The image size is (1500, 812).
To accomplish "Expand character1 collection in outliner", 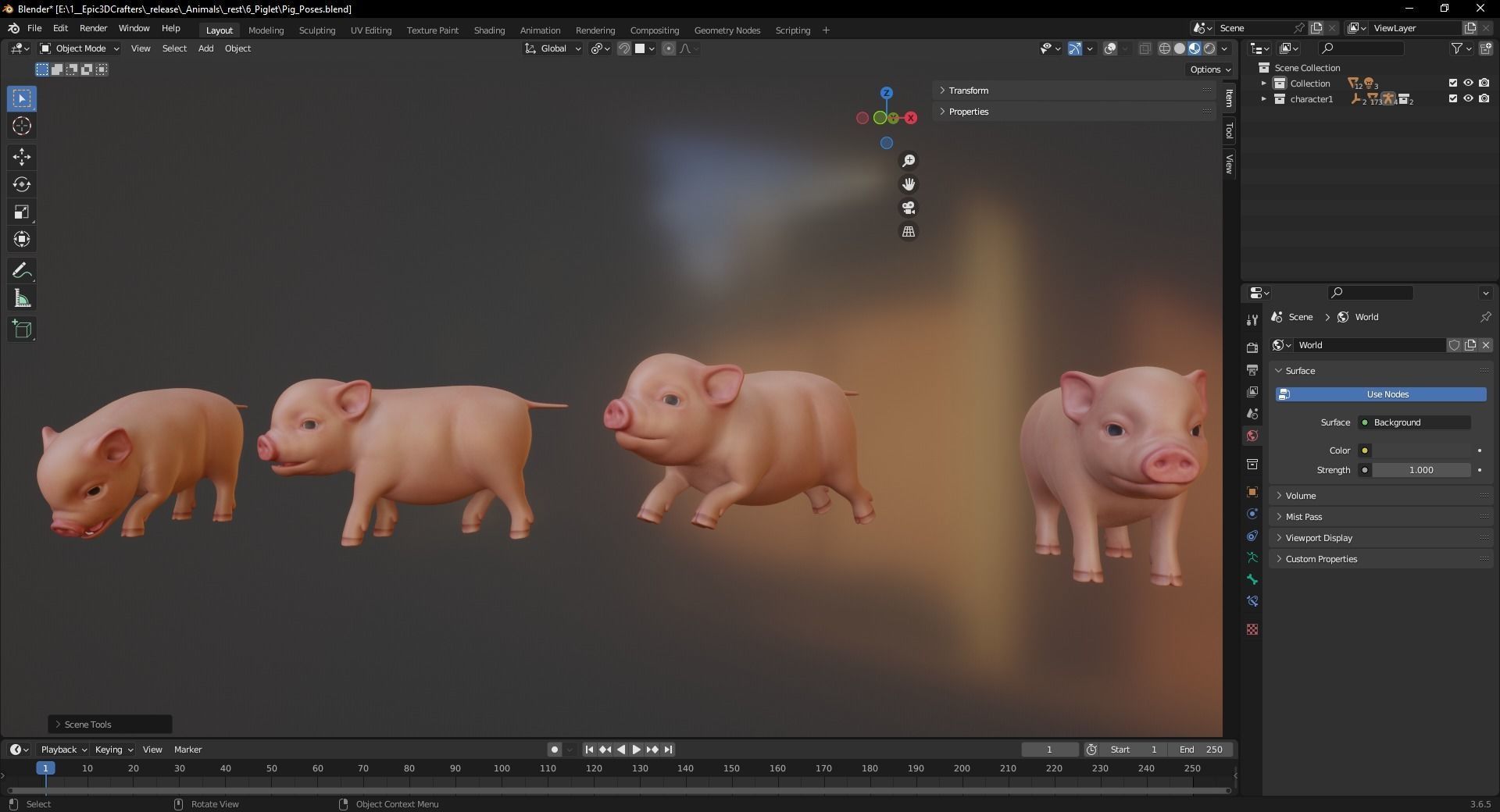I will coord(1263,99).
